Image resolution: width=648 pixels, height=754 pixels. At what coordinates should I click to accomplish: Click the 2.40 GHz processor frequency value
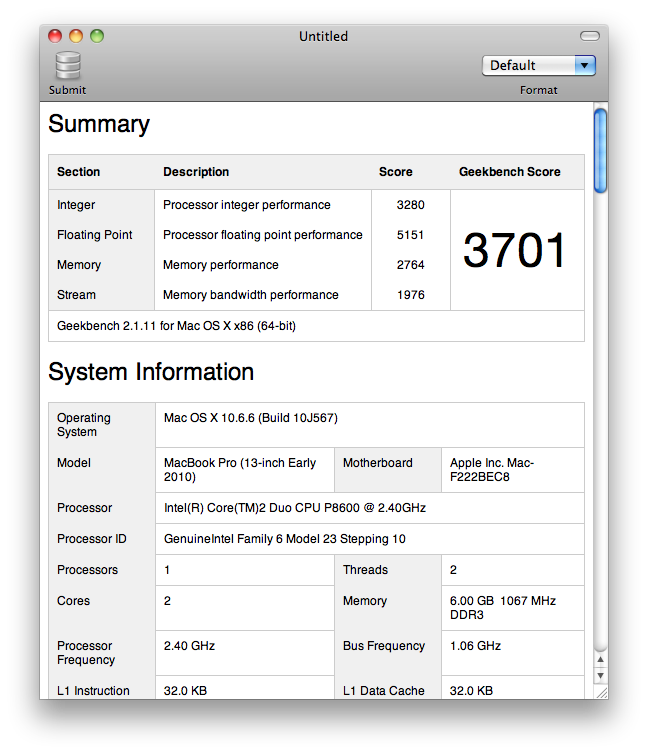[189, 646]
